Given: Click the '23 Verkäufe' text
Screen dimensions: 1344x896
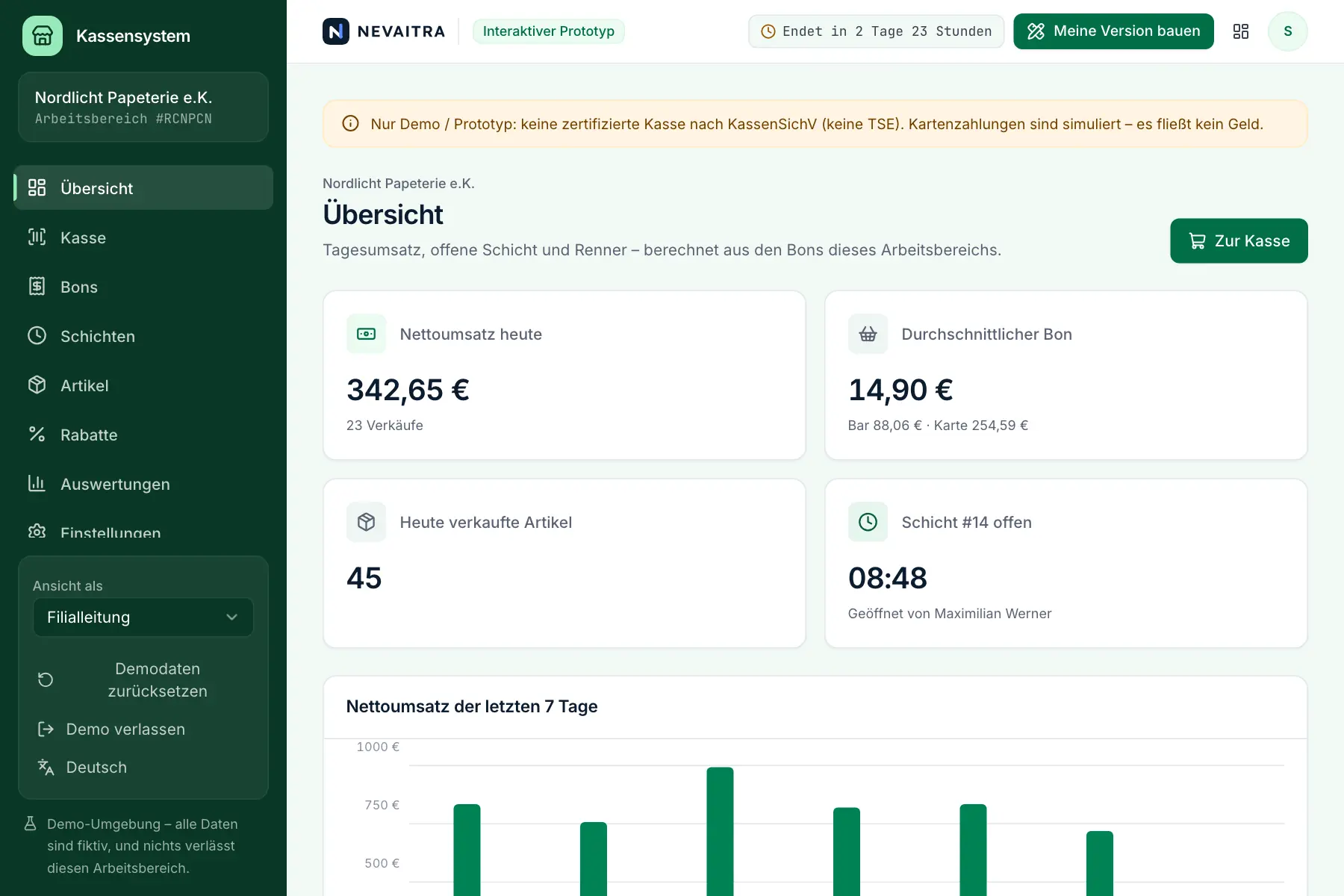Looking at the screenshot, I should [x=385, y=426].
